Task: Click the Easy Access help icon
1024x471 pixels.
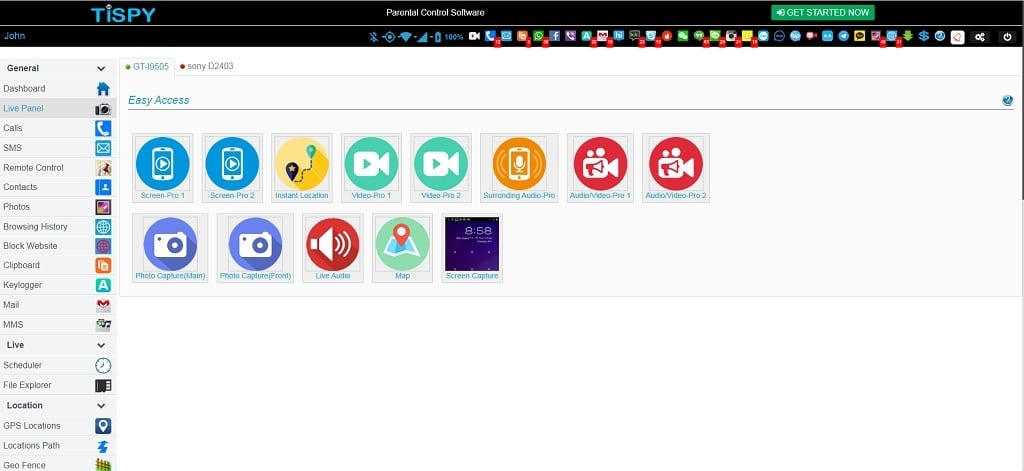Action: pos(1008,101)
